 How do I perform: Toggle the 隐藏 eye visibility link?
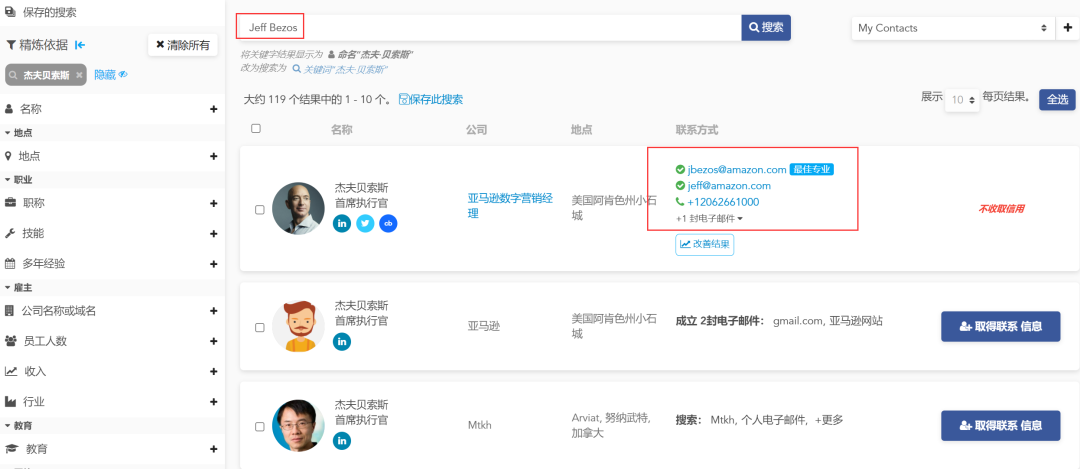(x=110, y=75)
